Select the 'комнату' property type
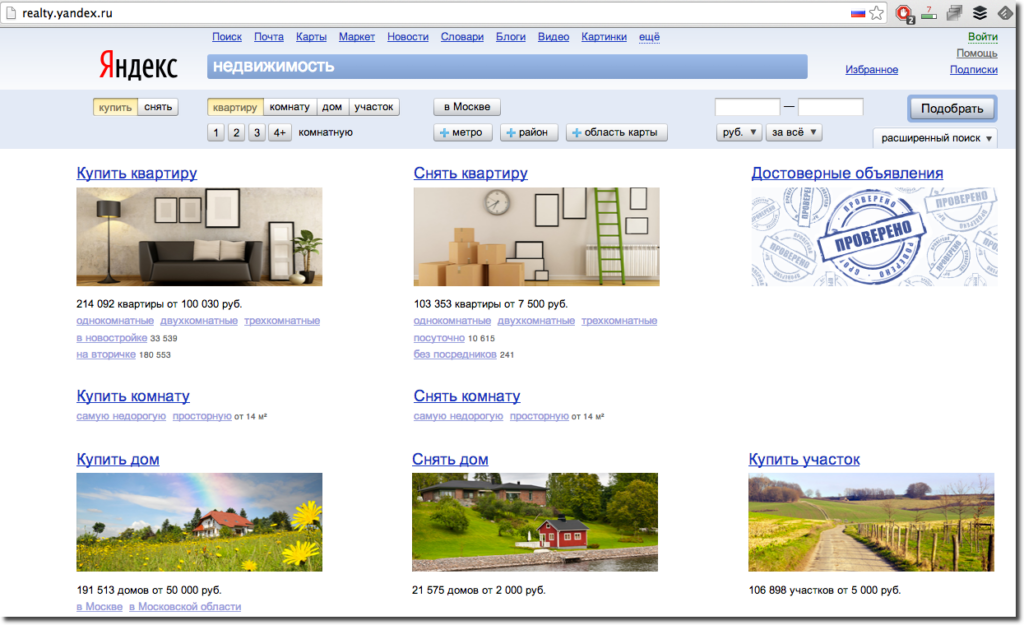The height and width of the screenshot is (625, 1024). tap(291, 107)
